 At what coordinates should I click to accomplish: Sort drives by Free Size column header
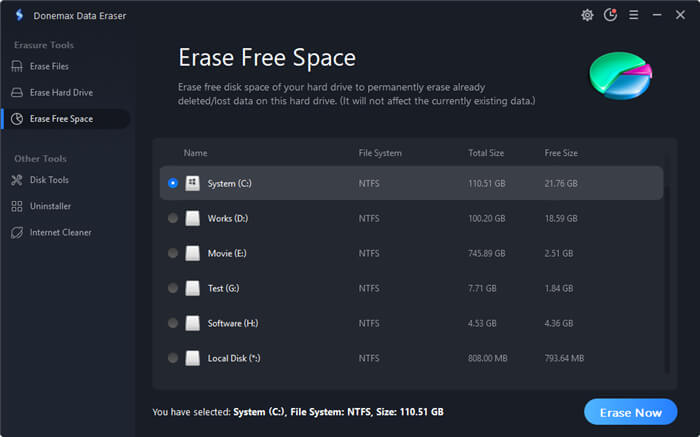[563, 153]
